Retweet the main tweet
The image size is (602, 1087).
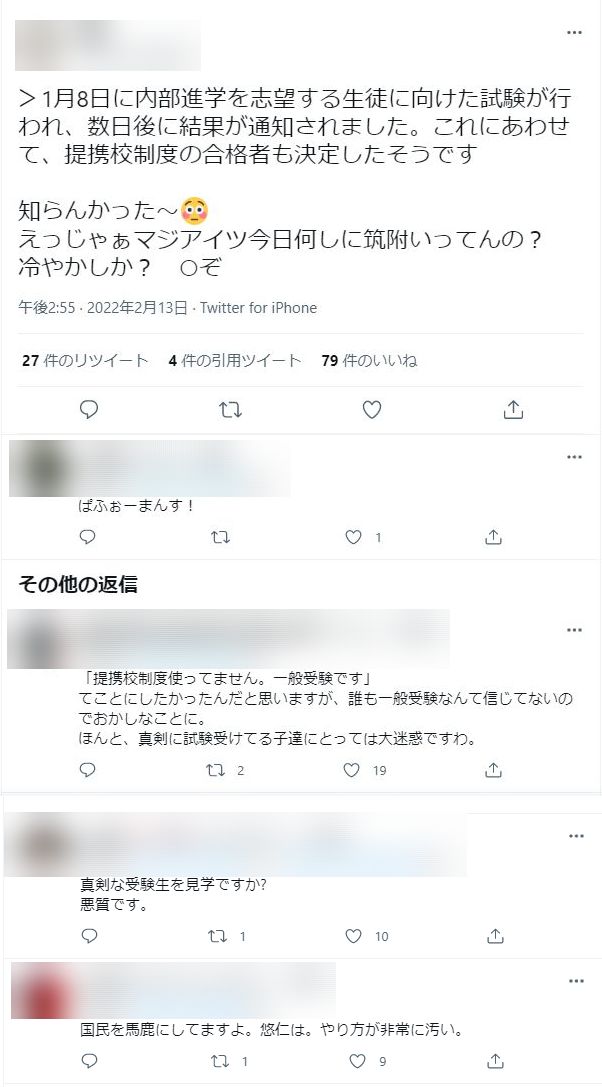coord(230,410)
